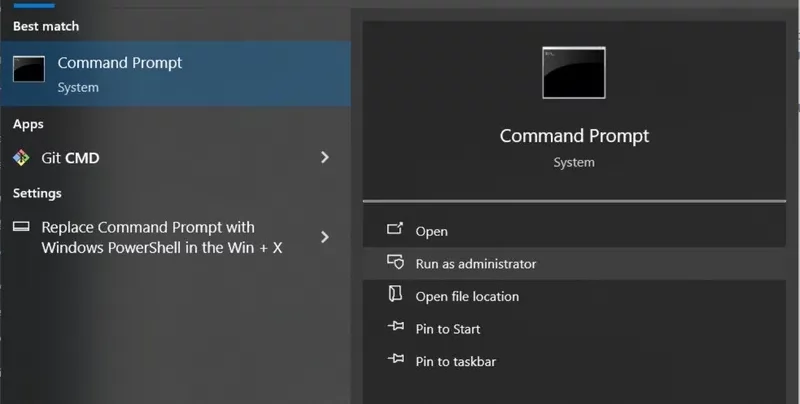Choose Pin to Start
The image size is (800, 404).
click(x=574, y=329)
